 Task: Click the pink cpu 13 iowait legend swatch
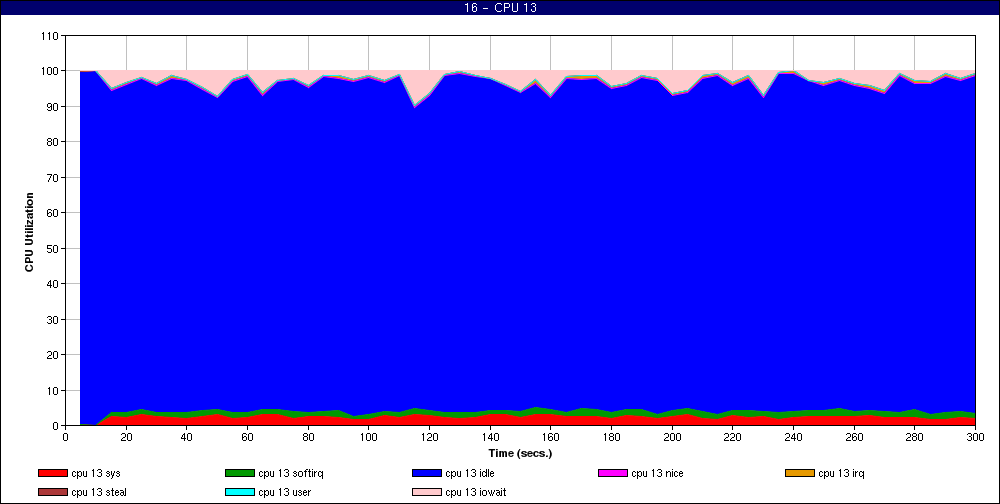point(427,493)
